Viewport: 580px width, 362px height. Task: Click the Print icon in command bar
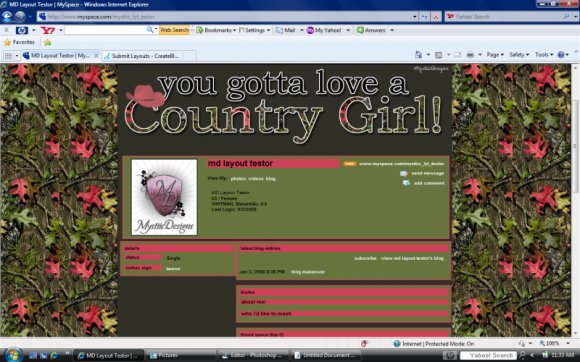tap(470, 55)
